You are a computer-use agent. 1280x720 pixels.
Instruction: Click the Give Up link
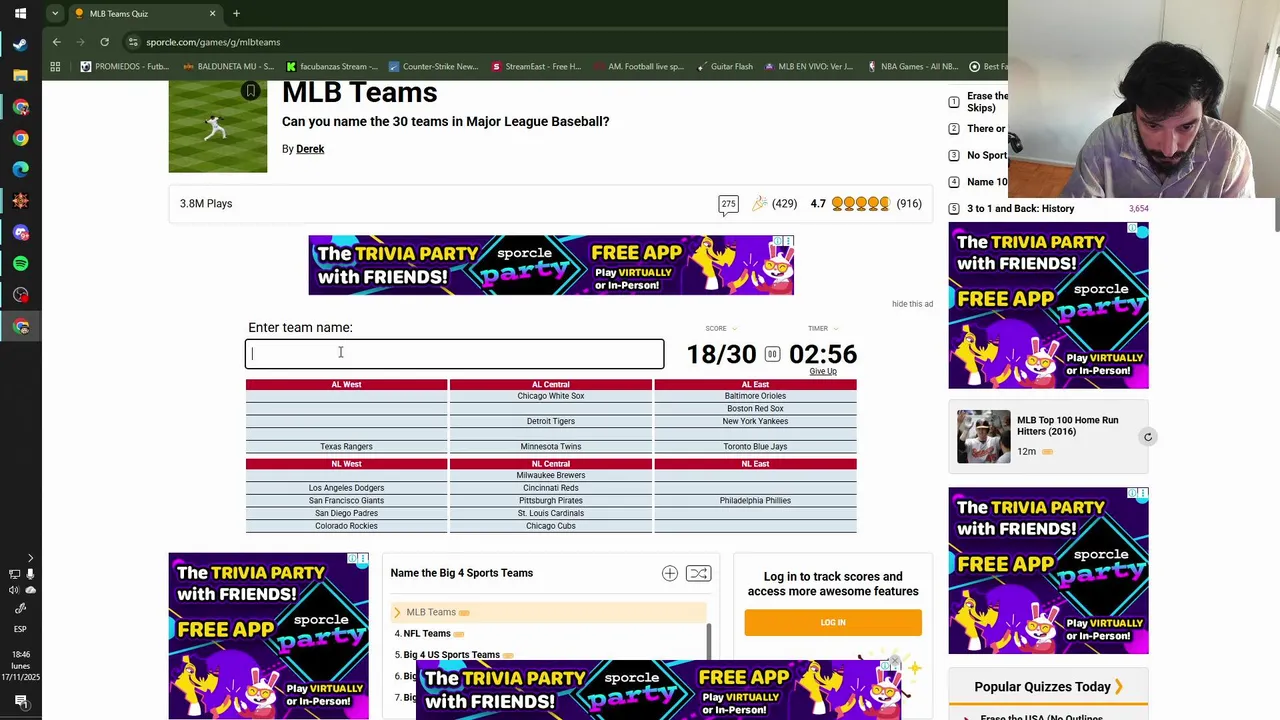pyautogui.click(x=823, y=371)
